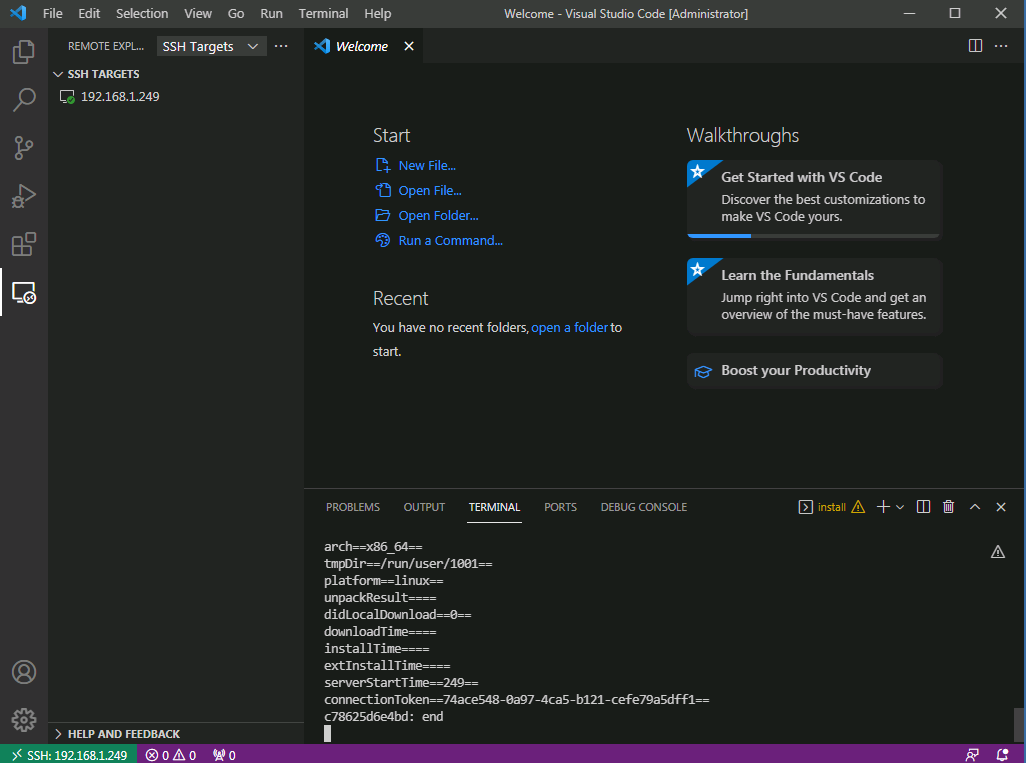Open the feedback icon in status bar
This screenshot has height=763, width=1026.
972,755
